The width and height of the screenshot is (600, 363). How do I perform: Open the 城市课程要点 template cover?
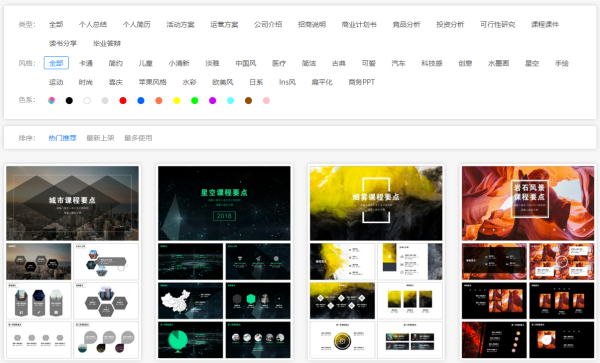72,203
